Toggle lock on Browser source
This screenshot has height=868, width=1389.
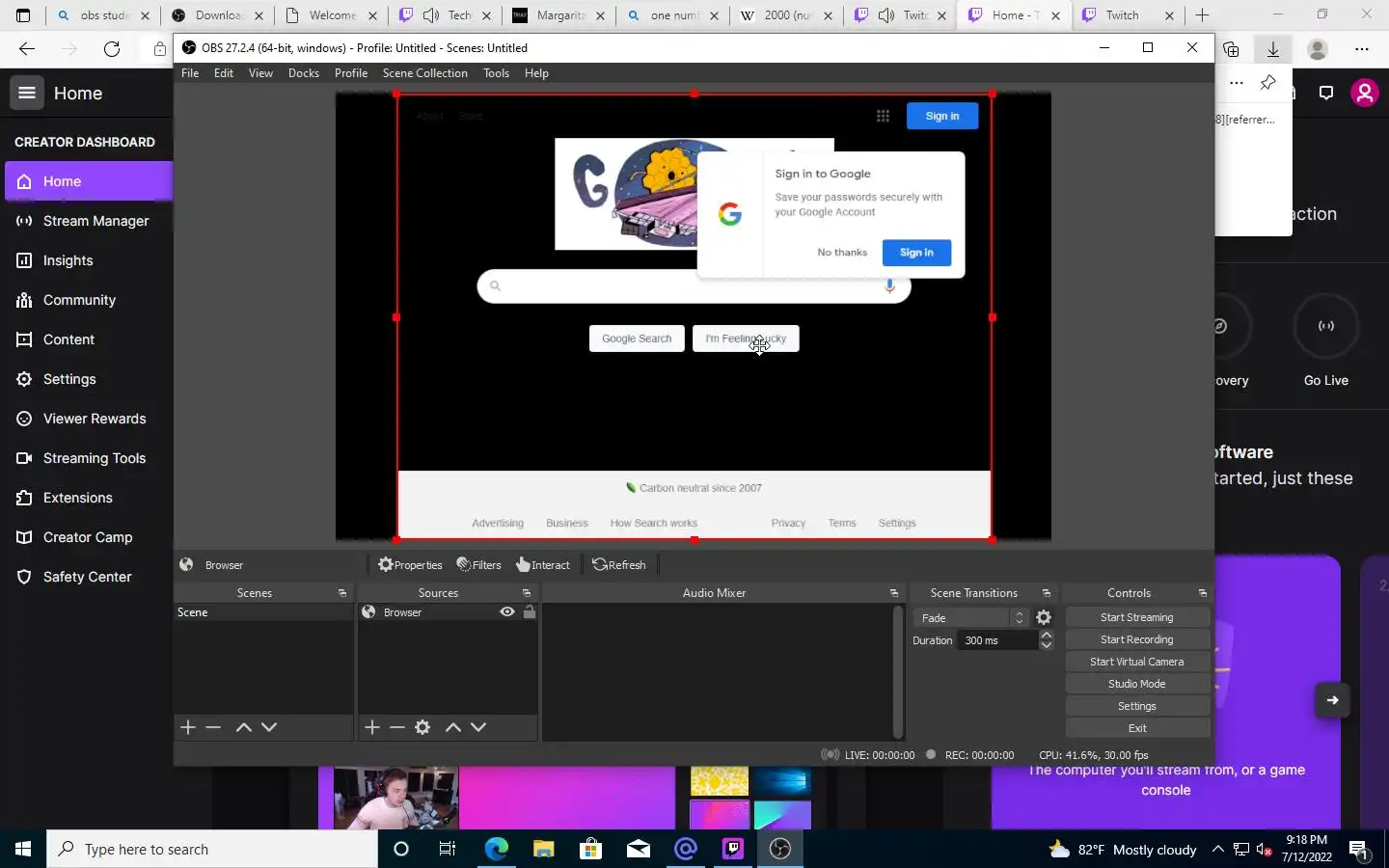530,611
